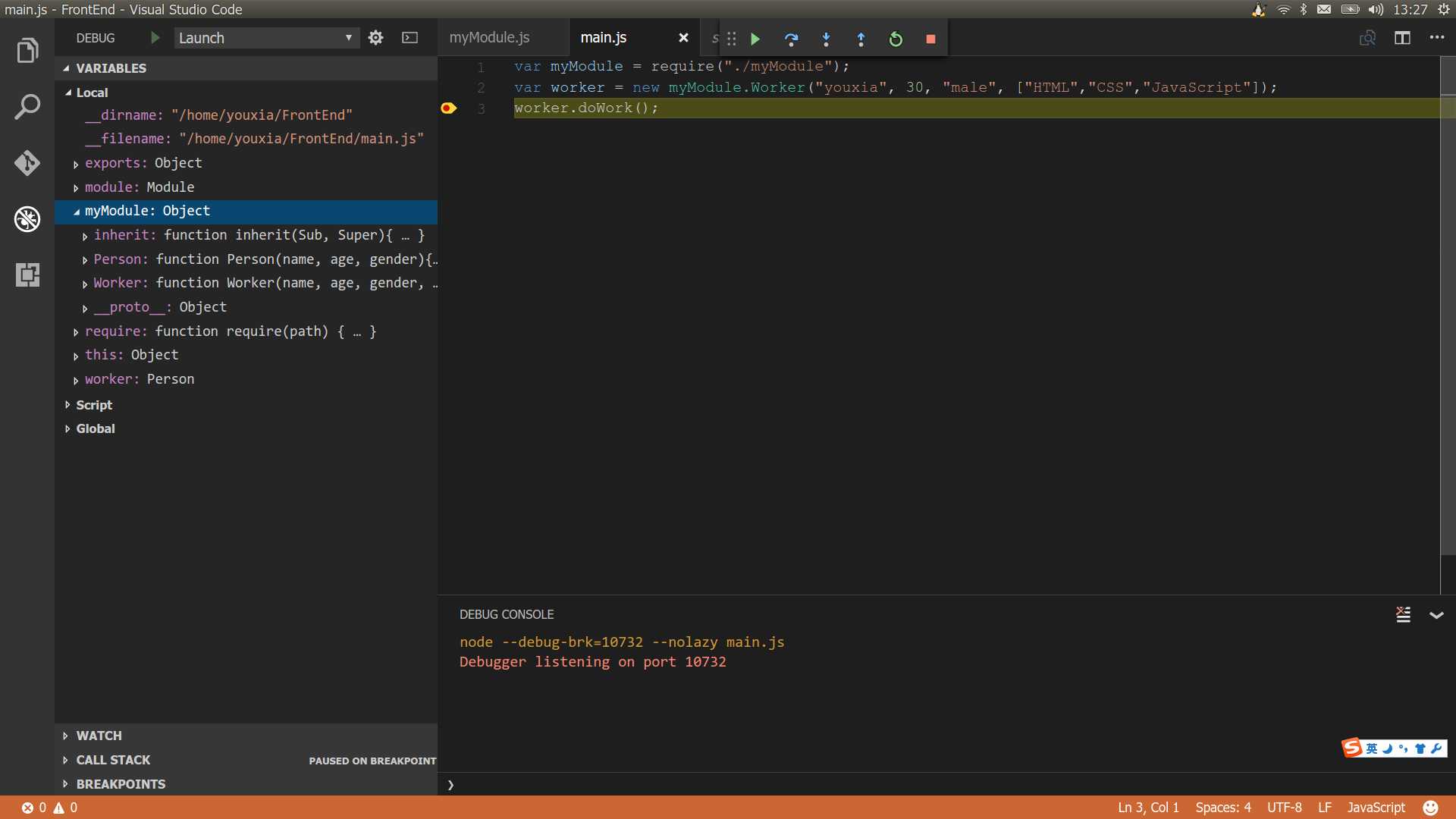The width and height of the screenshot is (1456, 819).
Task: Expand the Worker function entry
Action: pos(84,284)
